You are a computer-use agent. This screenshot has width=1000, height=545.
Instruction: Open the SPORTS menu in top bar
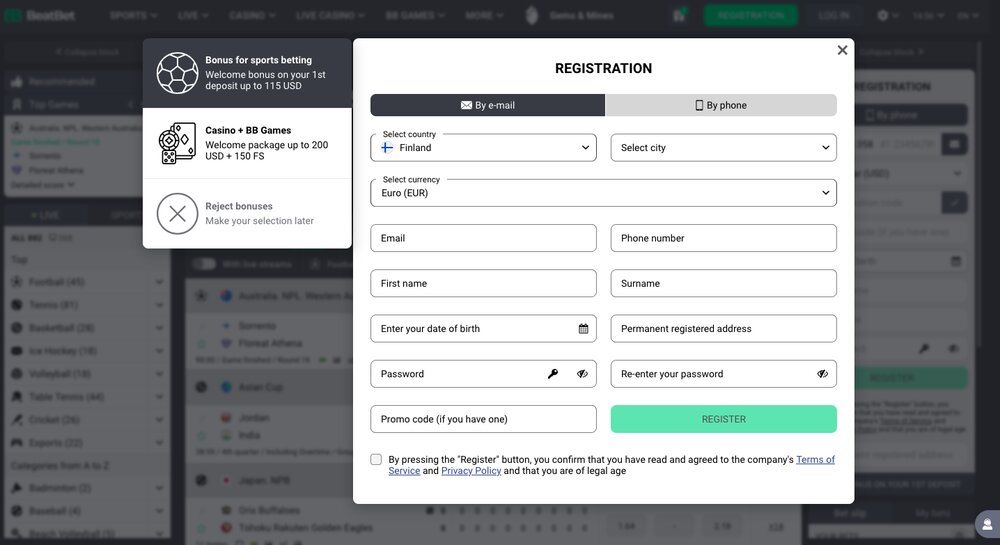tap(133, 15)
